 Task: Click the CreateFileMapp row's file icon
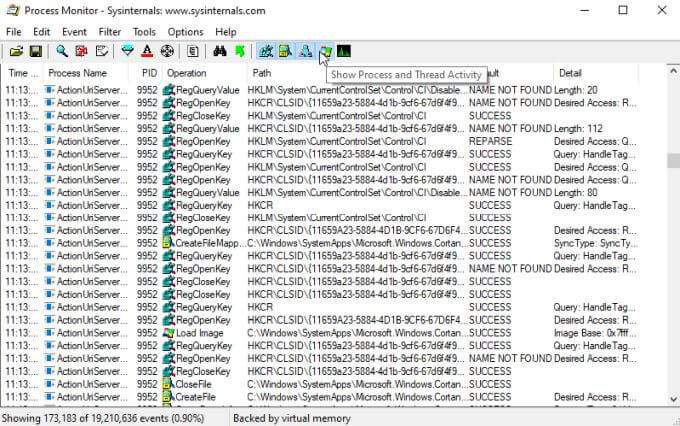pos(167,243)
